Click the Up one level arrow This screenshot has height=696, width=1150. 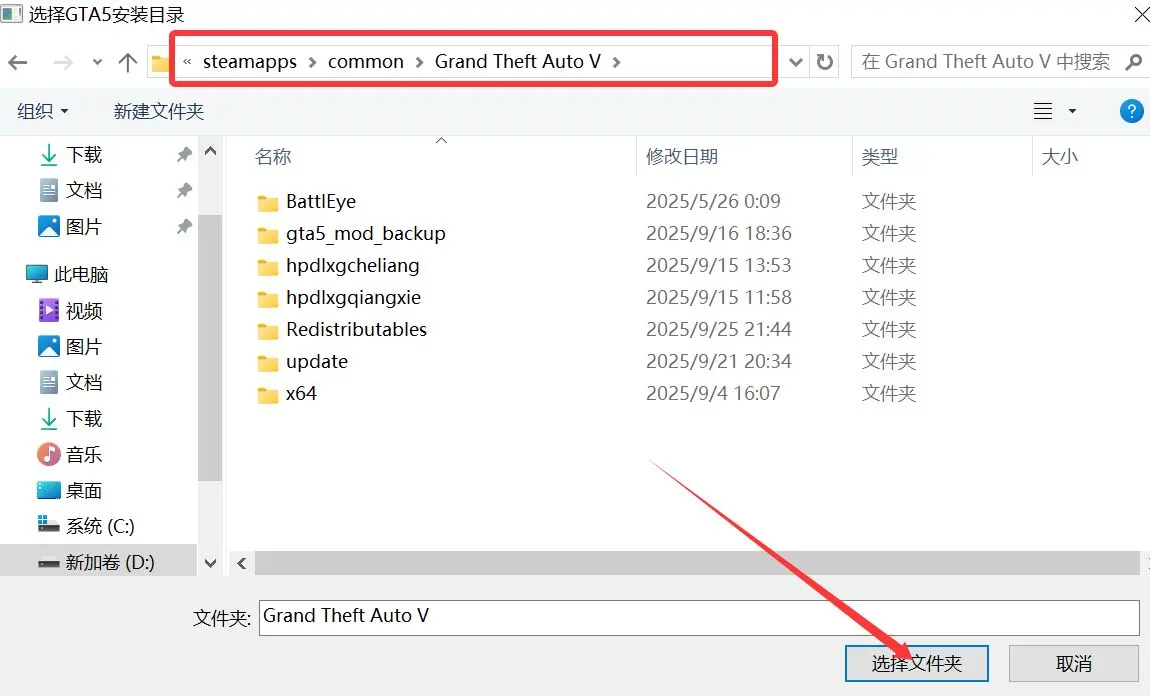point(128,62)
